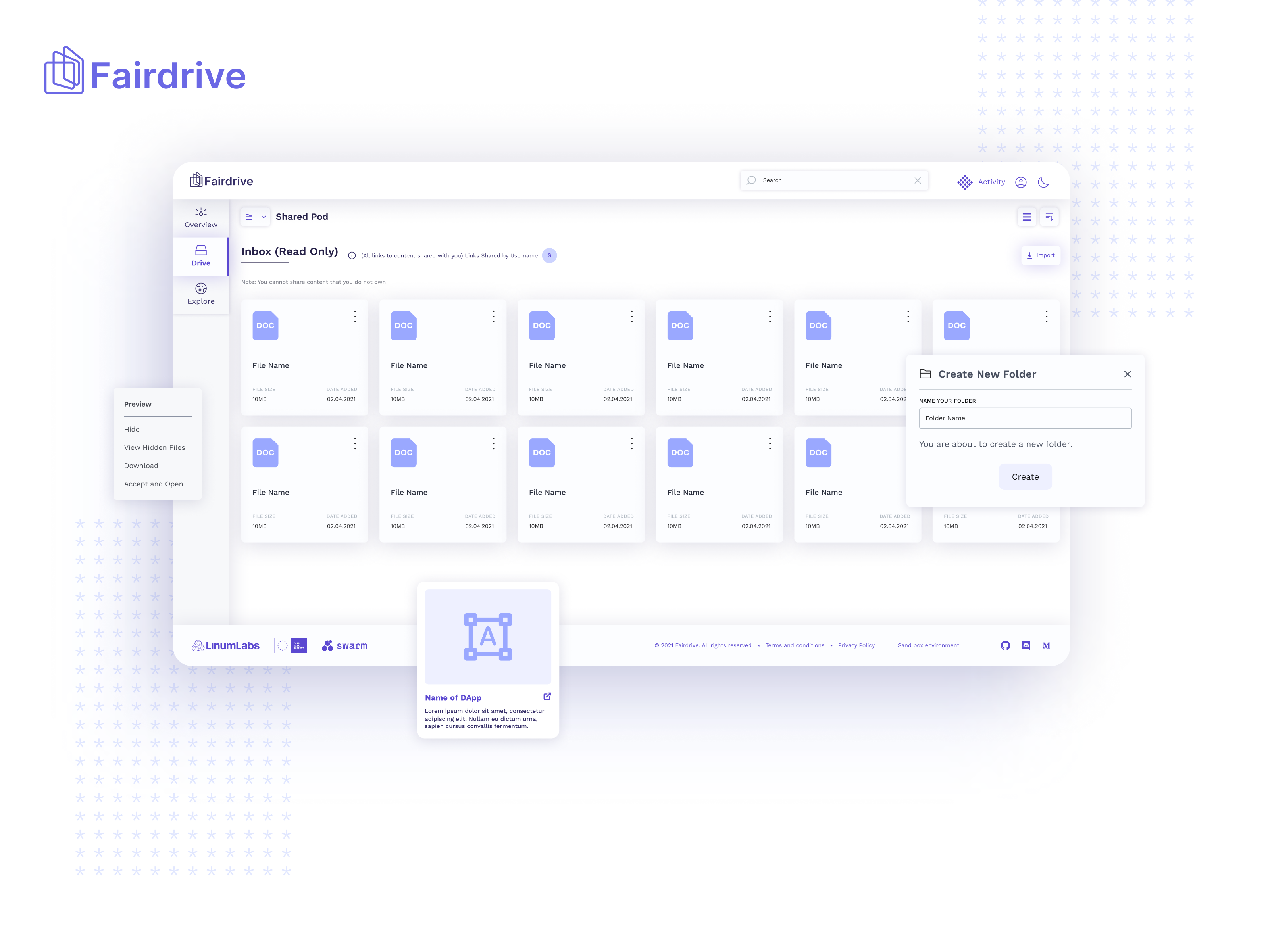
Task: Clear the search field with X
Action: tap(918, 180)
